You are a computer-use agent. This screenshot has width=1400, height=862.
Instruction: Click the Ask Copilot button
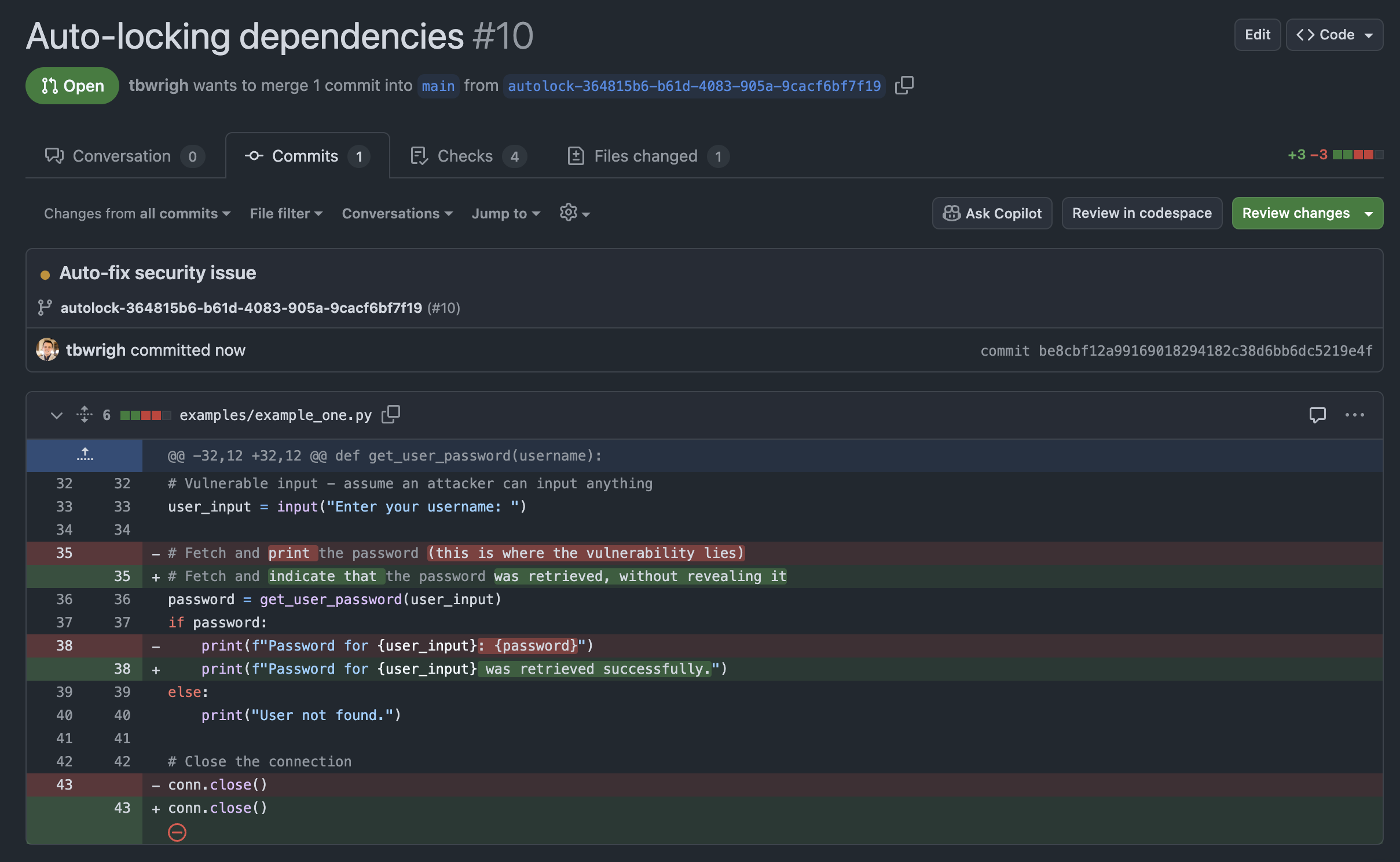click(x=992, y=213)
